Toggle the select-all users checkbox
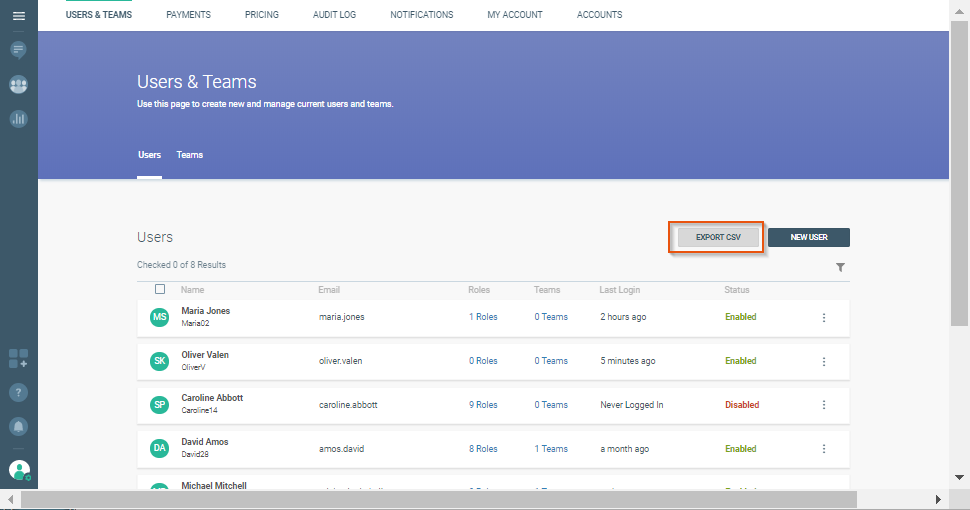The height and width of the screenshot is (510, 970). coord(160,289)
